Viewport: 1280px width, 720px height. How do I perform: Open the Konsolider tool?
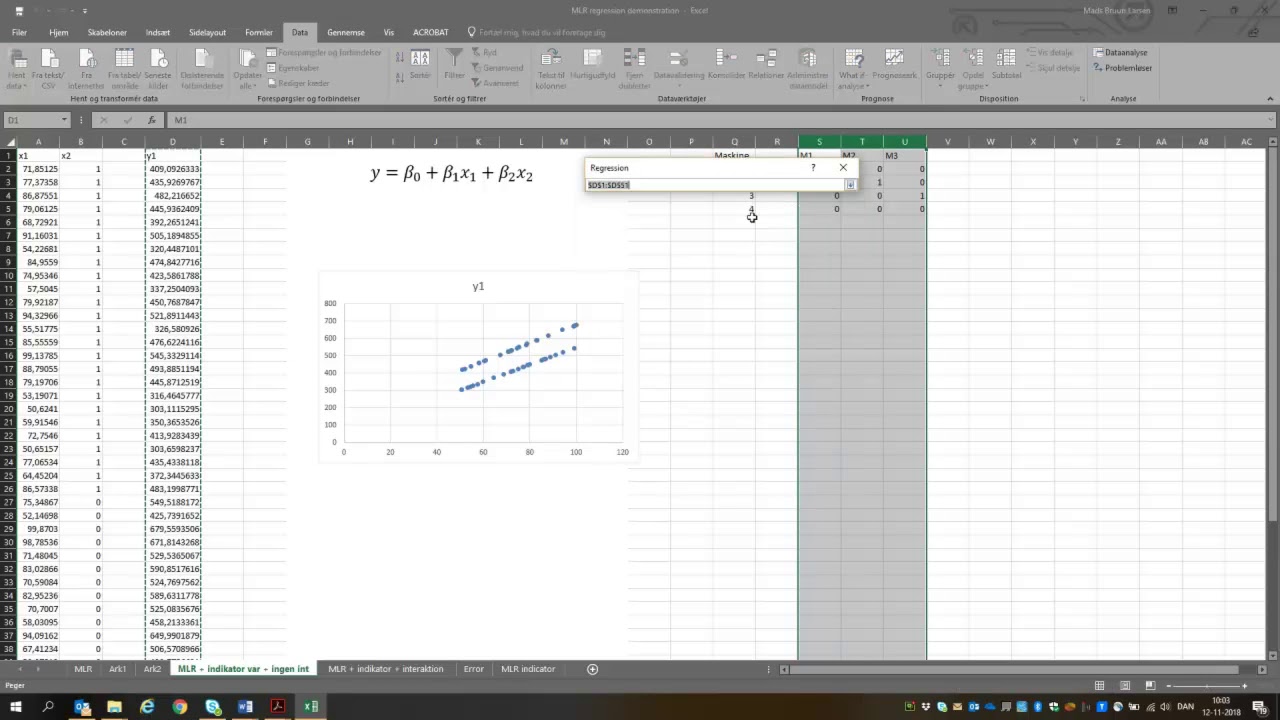[727, 64]
